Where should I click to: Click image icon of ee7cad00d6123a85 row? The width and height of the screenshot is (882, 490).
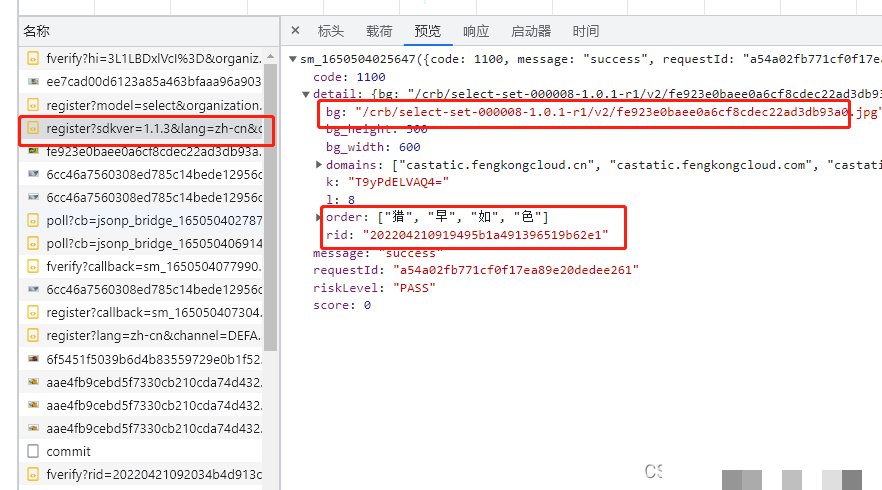(x=33, y=82)
